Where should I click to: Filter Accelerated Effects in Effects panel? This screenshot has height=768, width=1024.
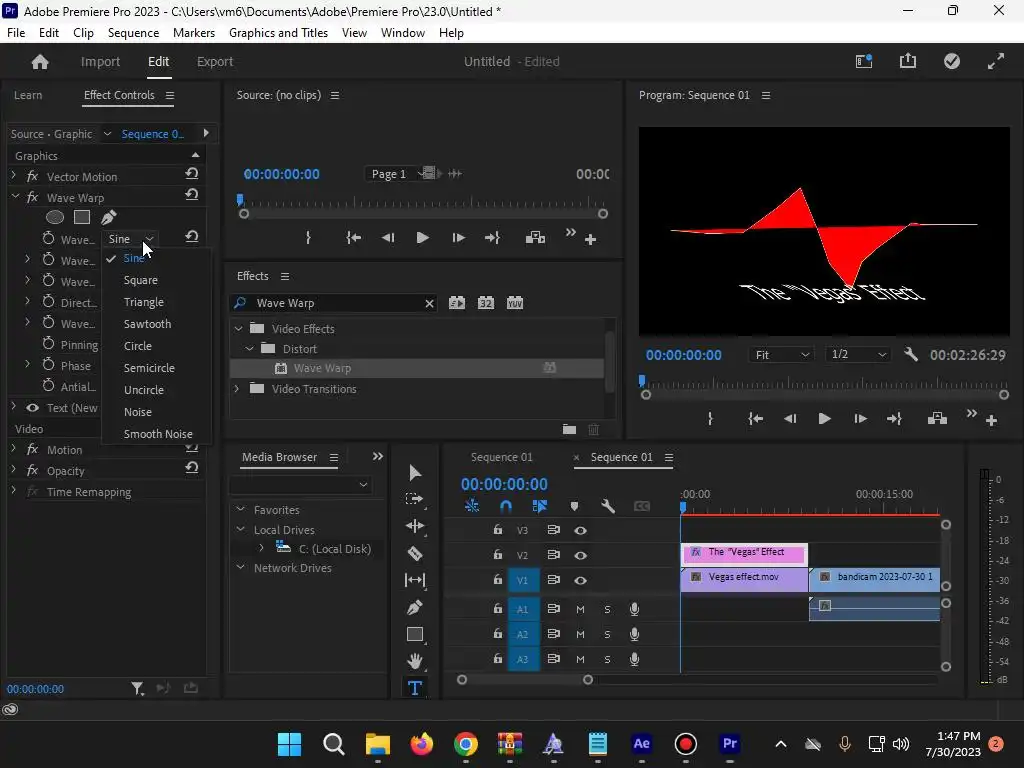pyautogui.click(x=457, y=303)
